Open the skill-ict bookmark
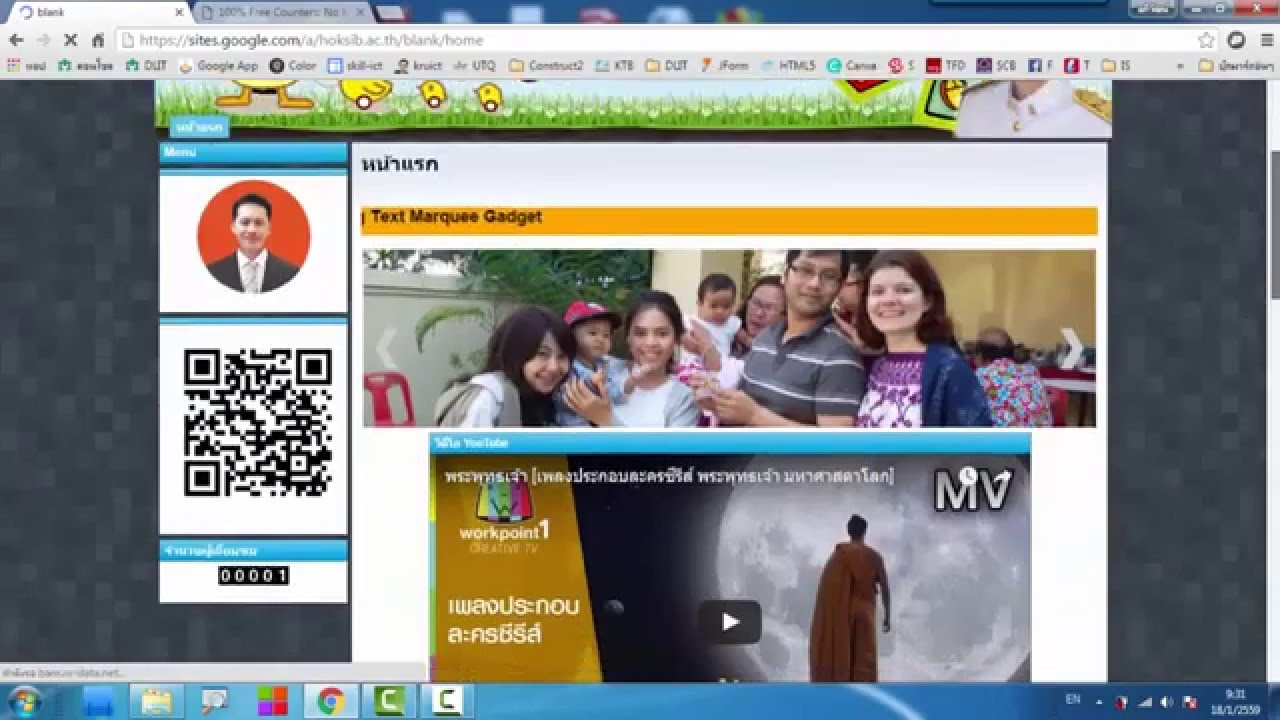The height and width of the screenshot is (720, 1280). [356, 65]
